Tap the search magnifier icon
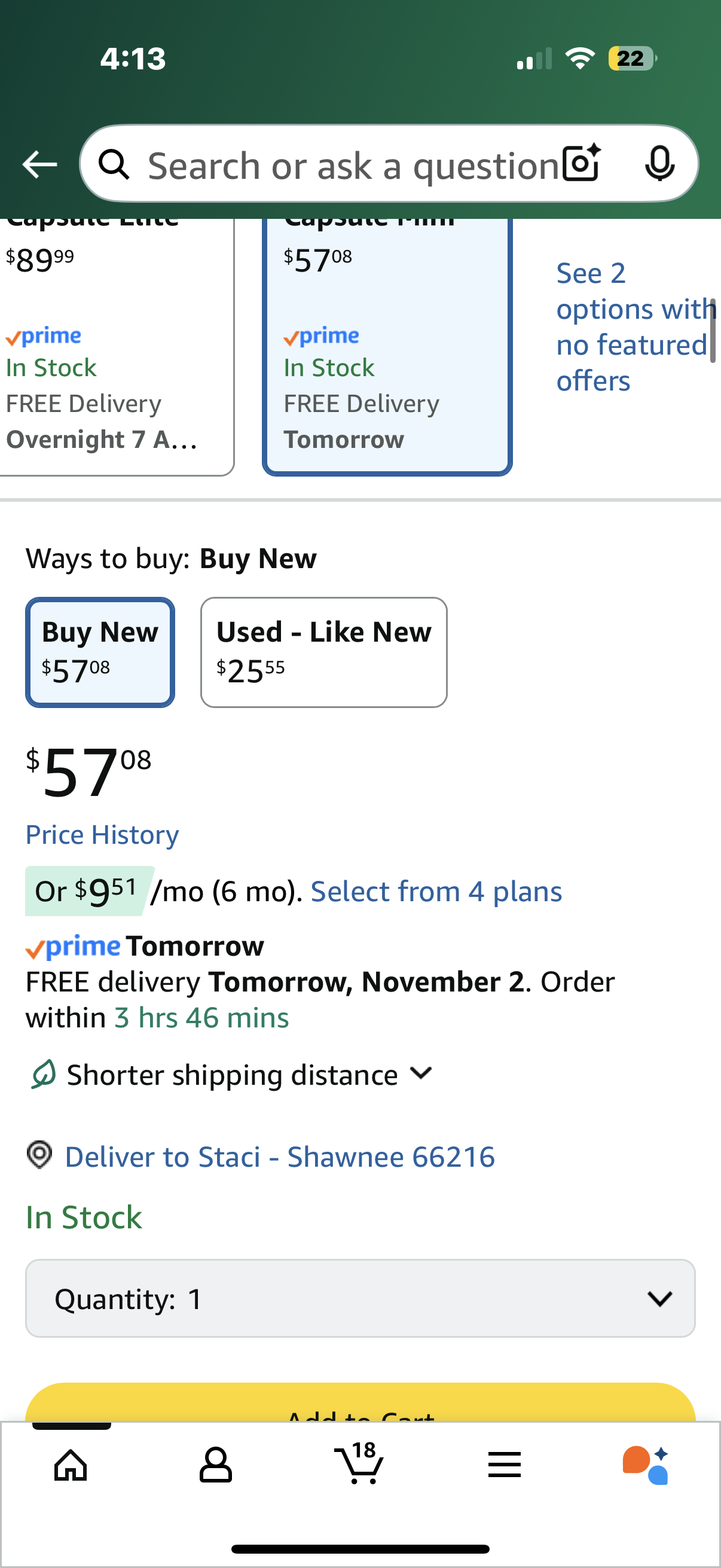This screenshot has width=721, height=1568. point(114,164)
